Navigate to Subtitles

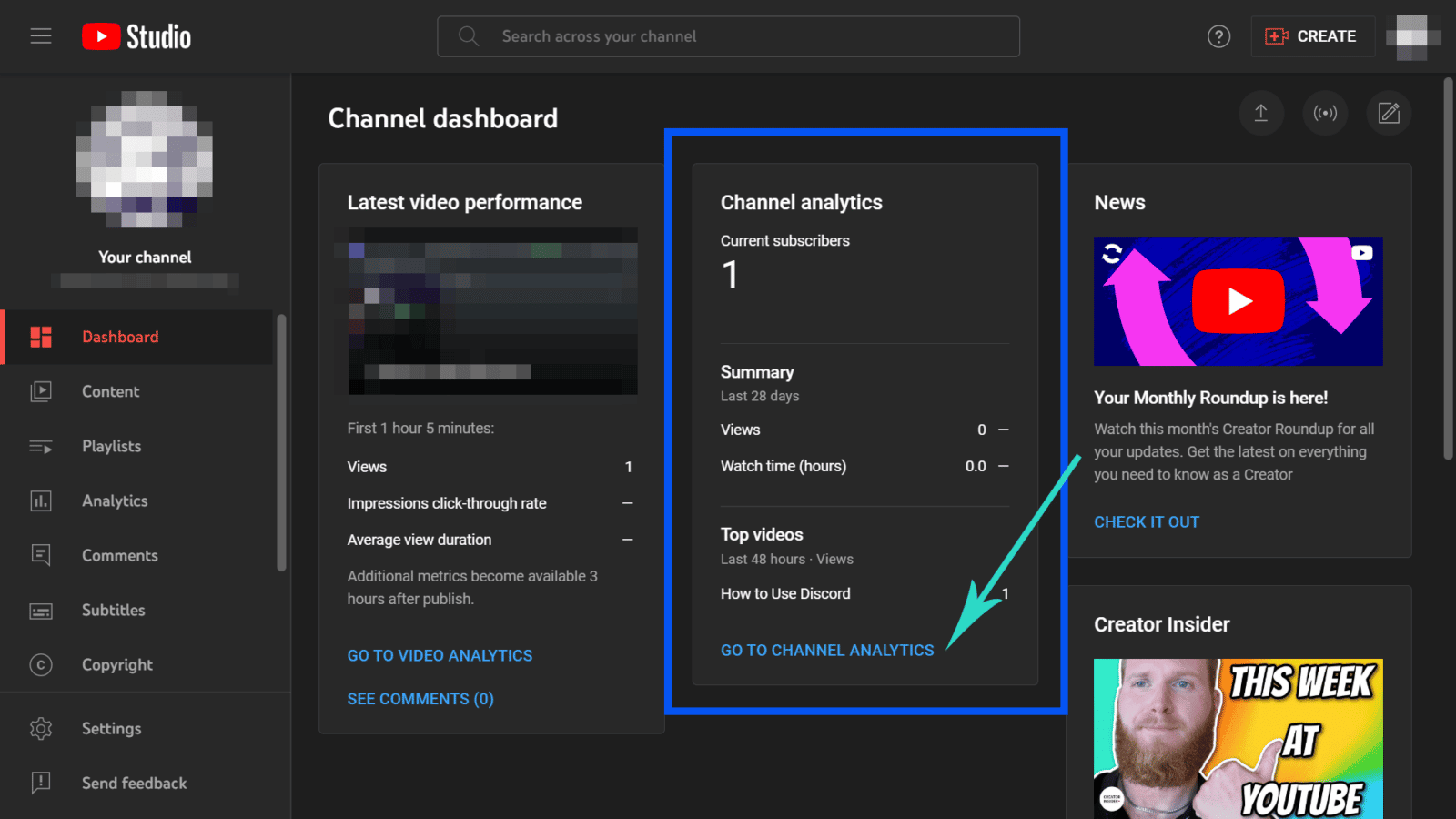click(x=136, y=610)
